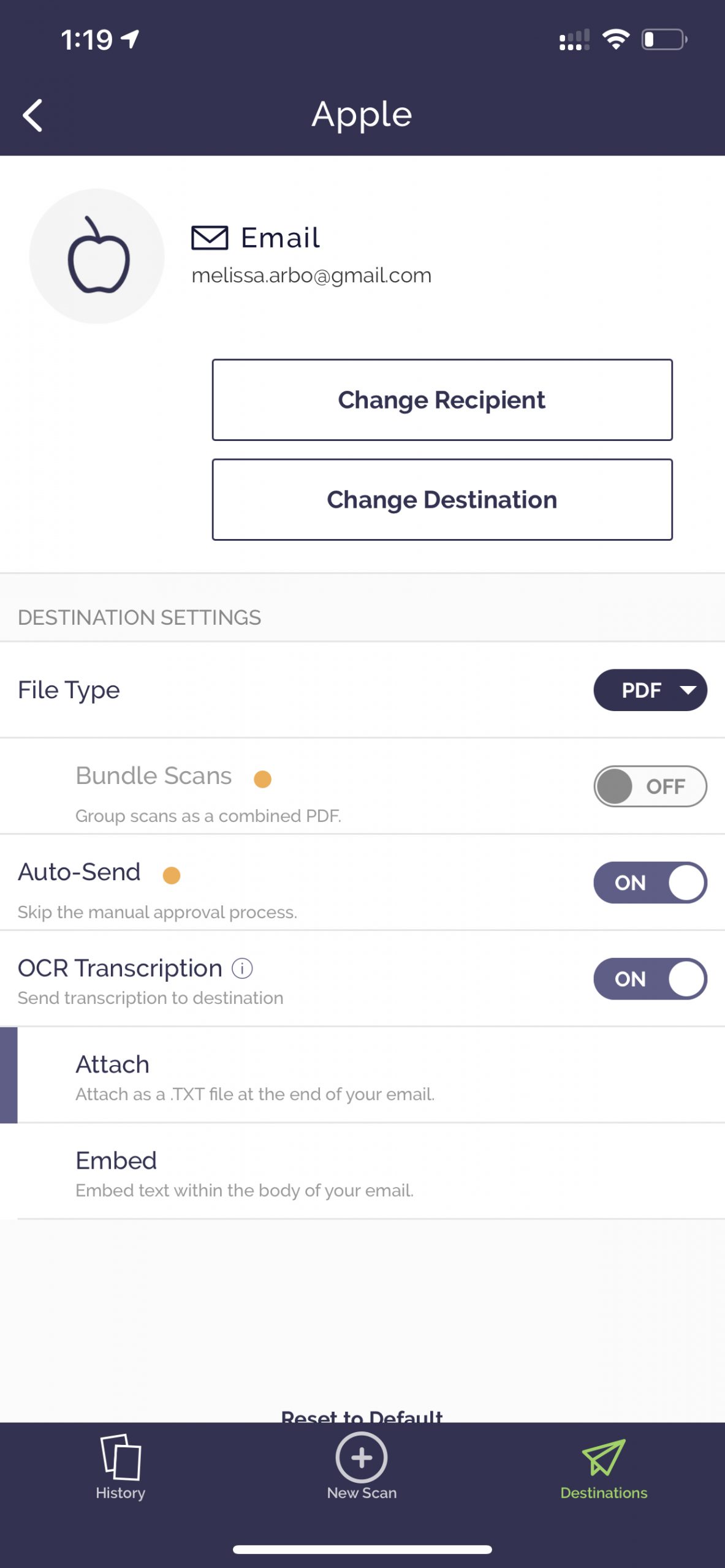Tap orange dot beside Bundle Scans
The height and width of the screenshot is (1568, 725).
(x=263, y=779)
